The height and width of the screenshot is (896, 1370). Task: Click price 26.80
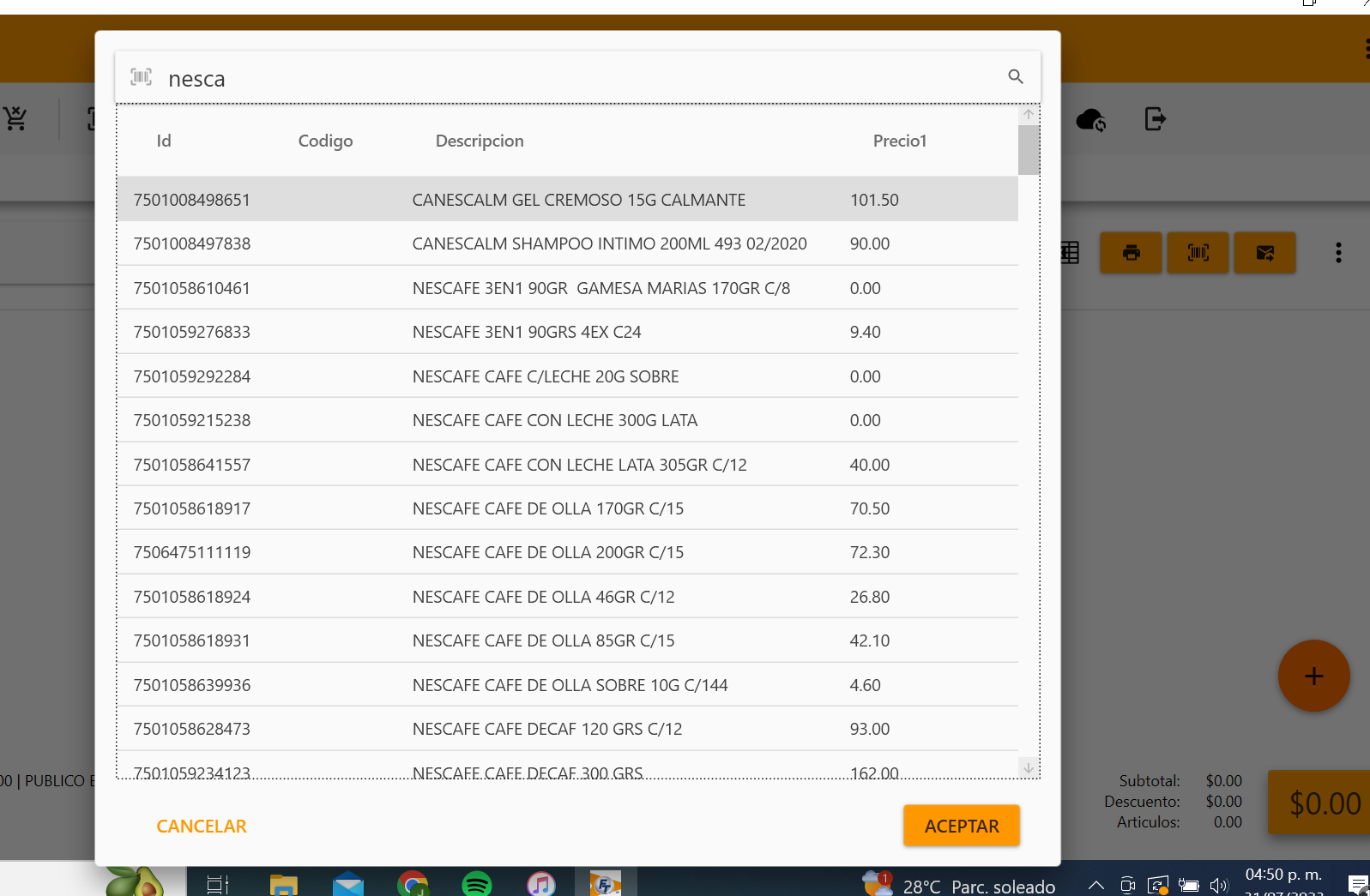(x=869, y=597)
